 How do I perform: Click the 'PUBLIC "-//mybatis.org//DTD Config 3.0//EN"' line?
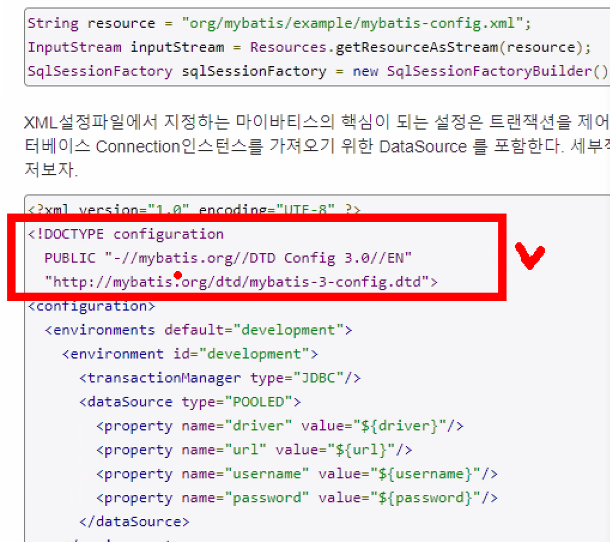[x=228, y=258]
